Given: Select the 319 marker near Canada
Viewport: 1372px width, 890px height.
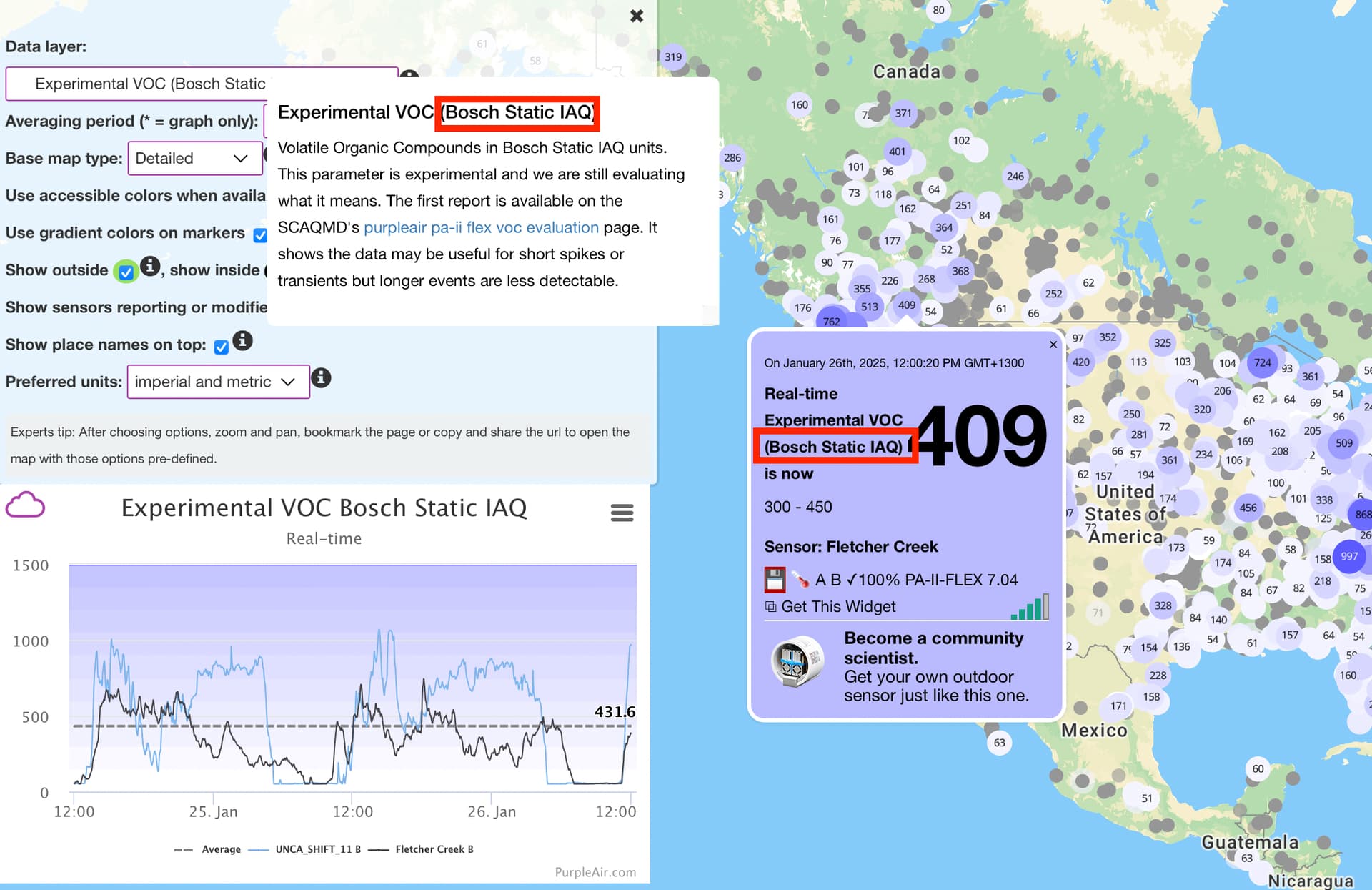Looking at the screenshot, I should click(x=673, y=57).
